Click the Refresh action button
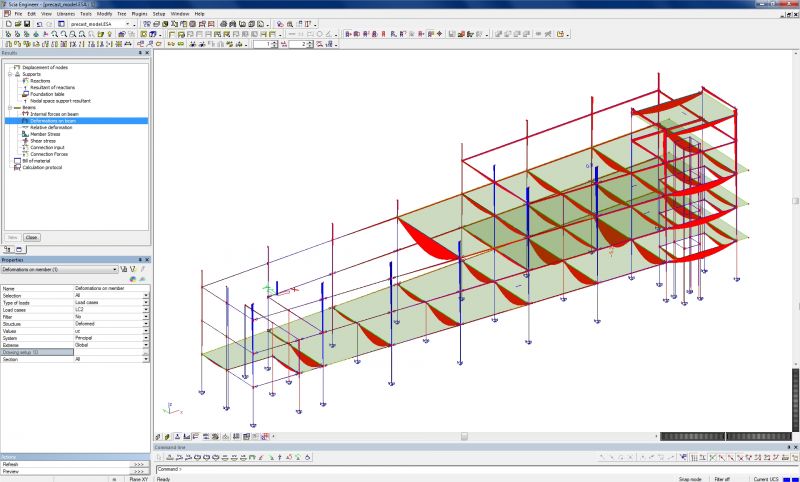 tap(139, 464)
